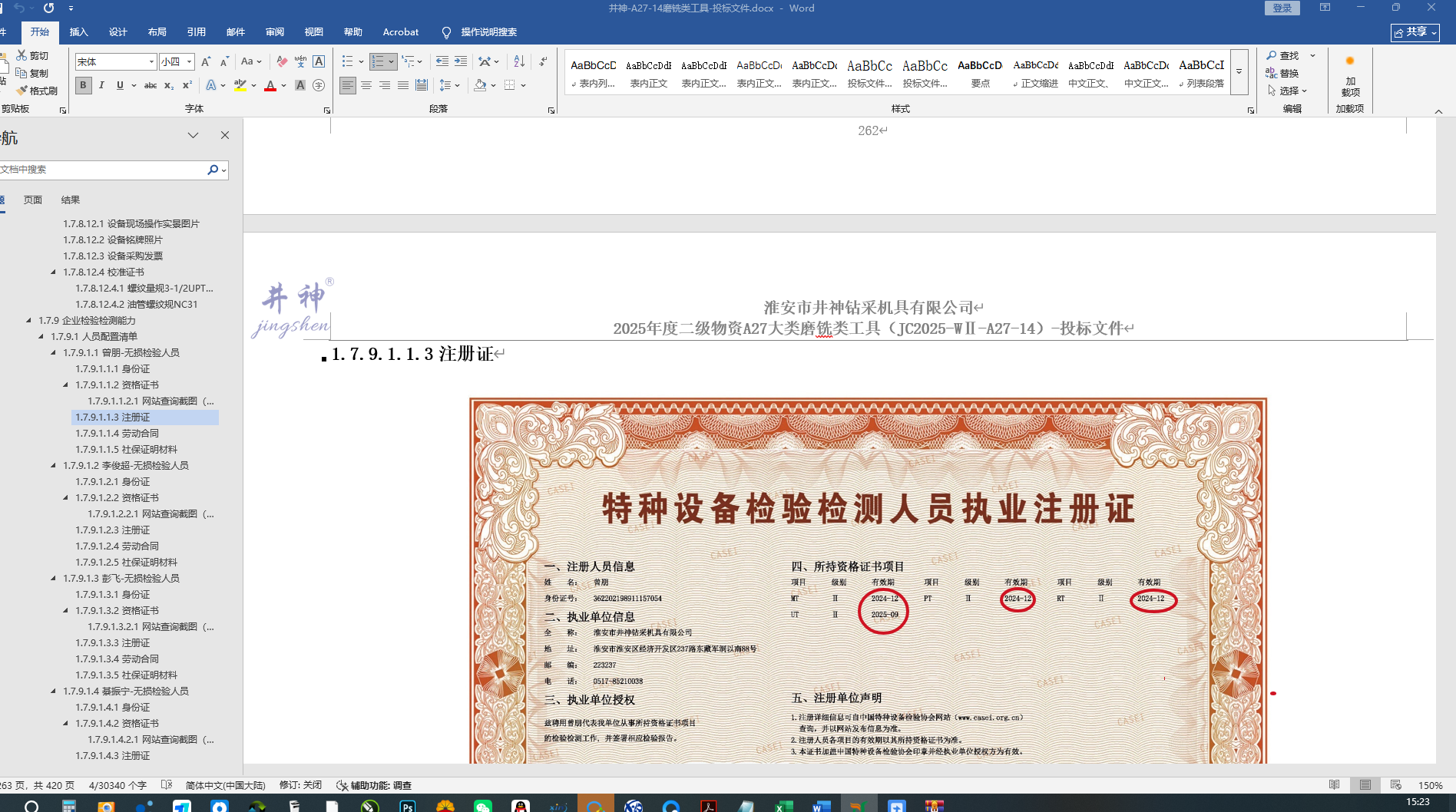Image resolution: width=1456 pixels, height=812 pixels.
Task: Open the References (引用) ribbon tab
Action: click(x=196, y=32)
